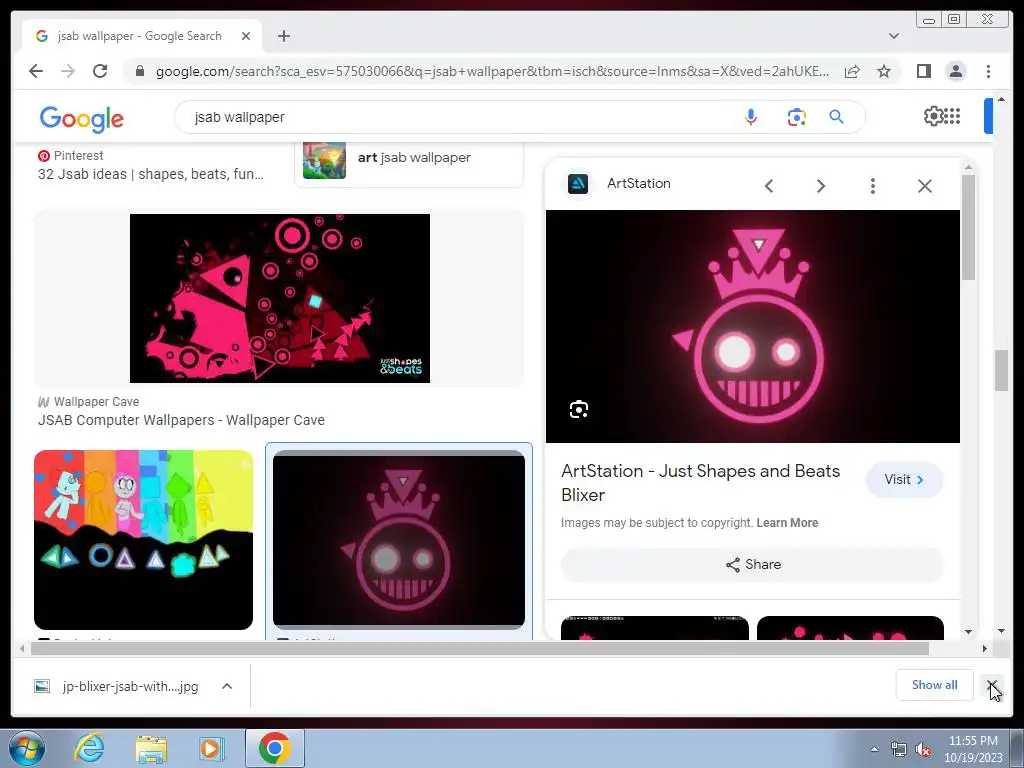
Task: Open the Chrome three-dot menu
Action: 988,71
